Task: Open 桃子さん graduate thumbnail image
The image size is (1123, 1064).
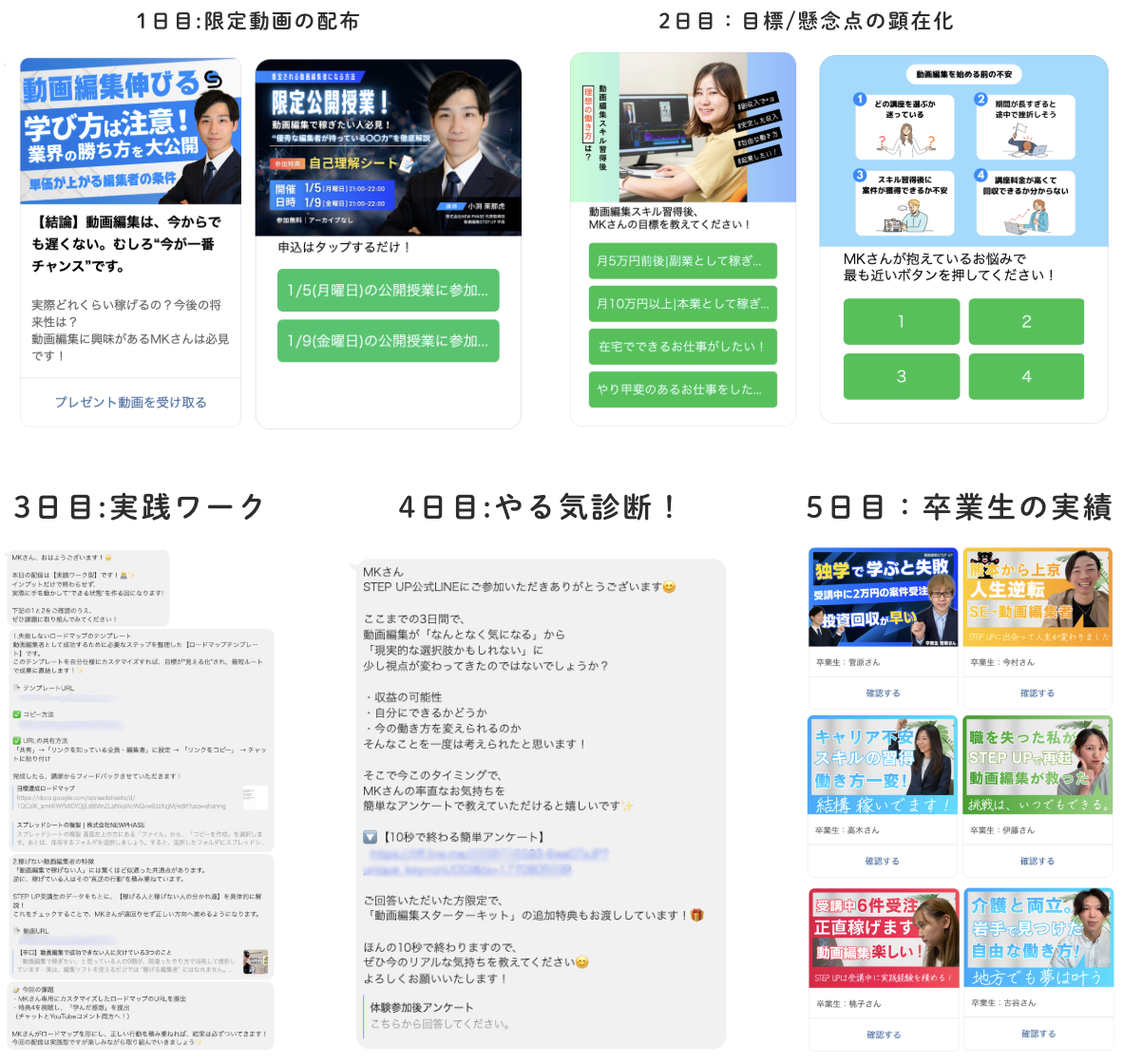Action: tap(883, 938)
